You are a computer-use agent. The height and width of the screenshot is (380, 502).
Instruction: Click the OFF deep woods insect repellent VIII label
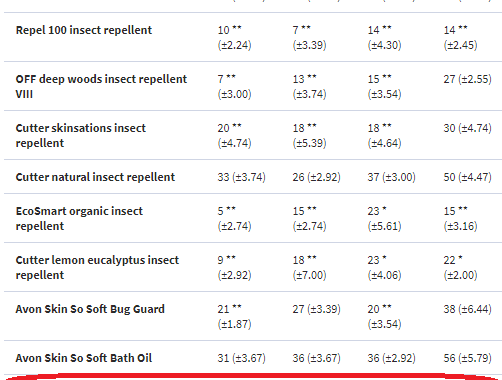tap(101, 86)
